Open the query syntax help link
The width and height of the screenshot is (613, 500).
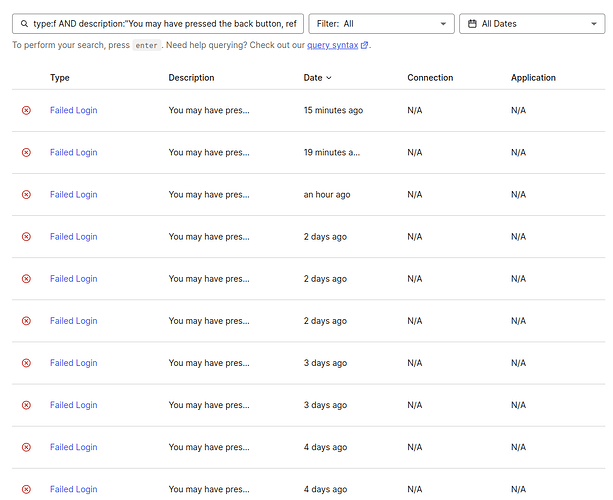coord(332,45)
